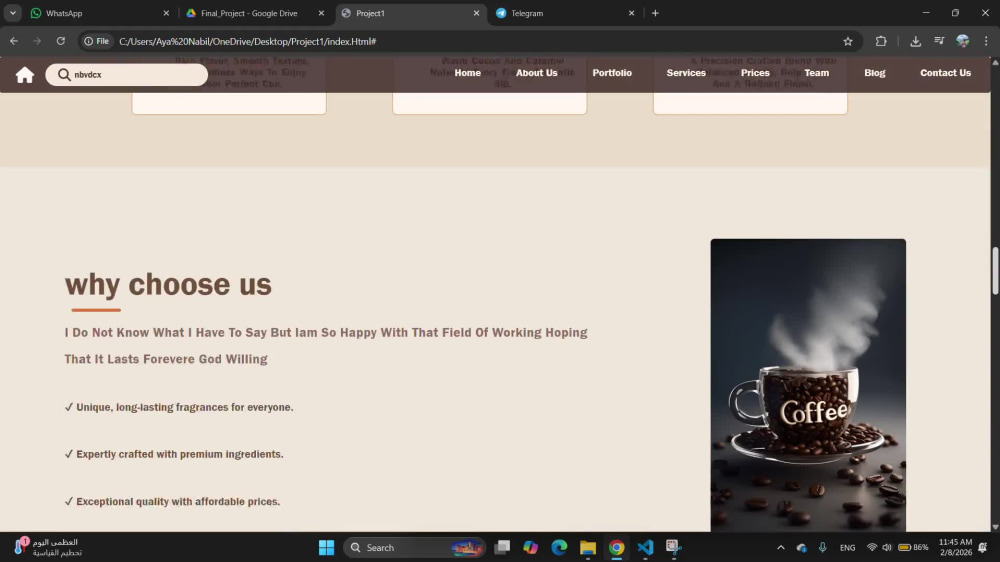Open the browser Downloads icon
Screen dimensions: 1000x562
click(x=915, y=41)
